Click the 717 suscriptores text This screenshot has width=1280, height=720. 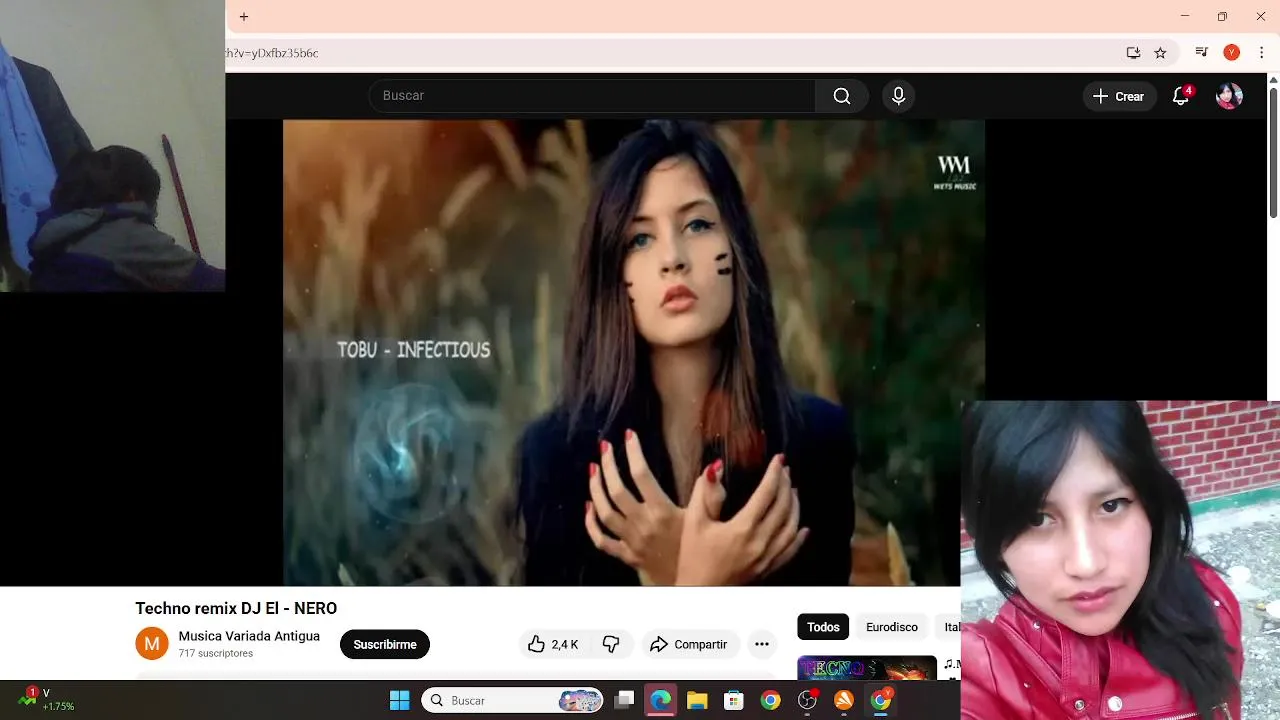(x=216, y=653)
